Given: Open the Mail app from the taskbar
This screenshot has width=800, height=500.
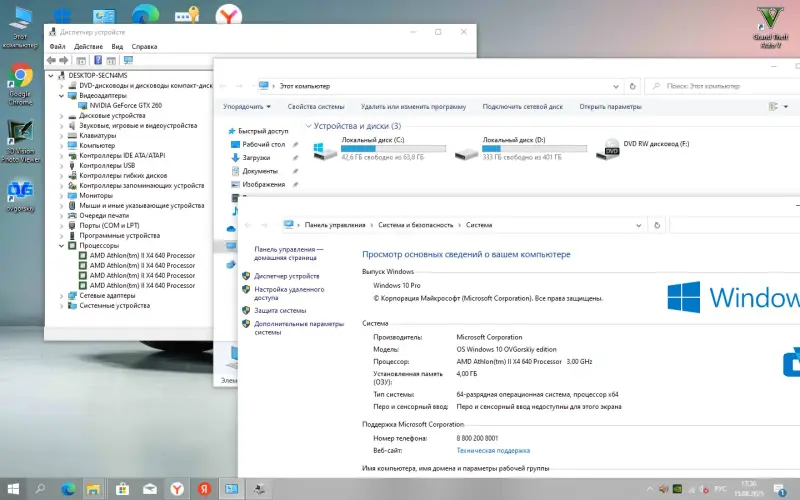Looking at the screenshot, I should [x=149, y=489].
